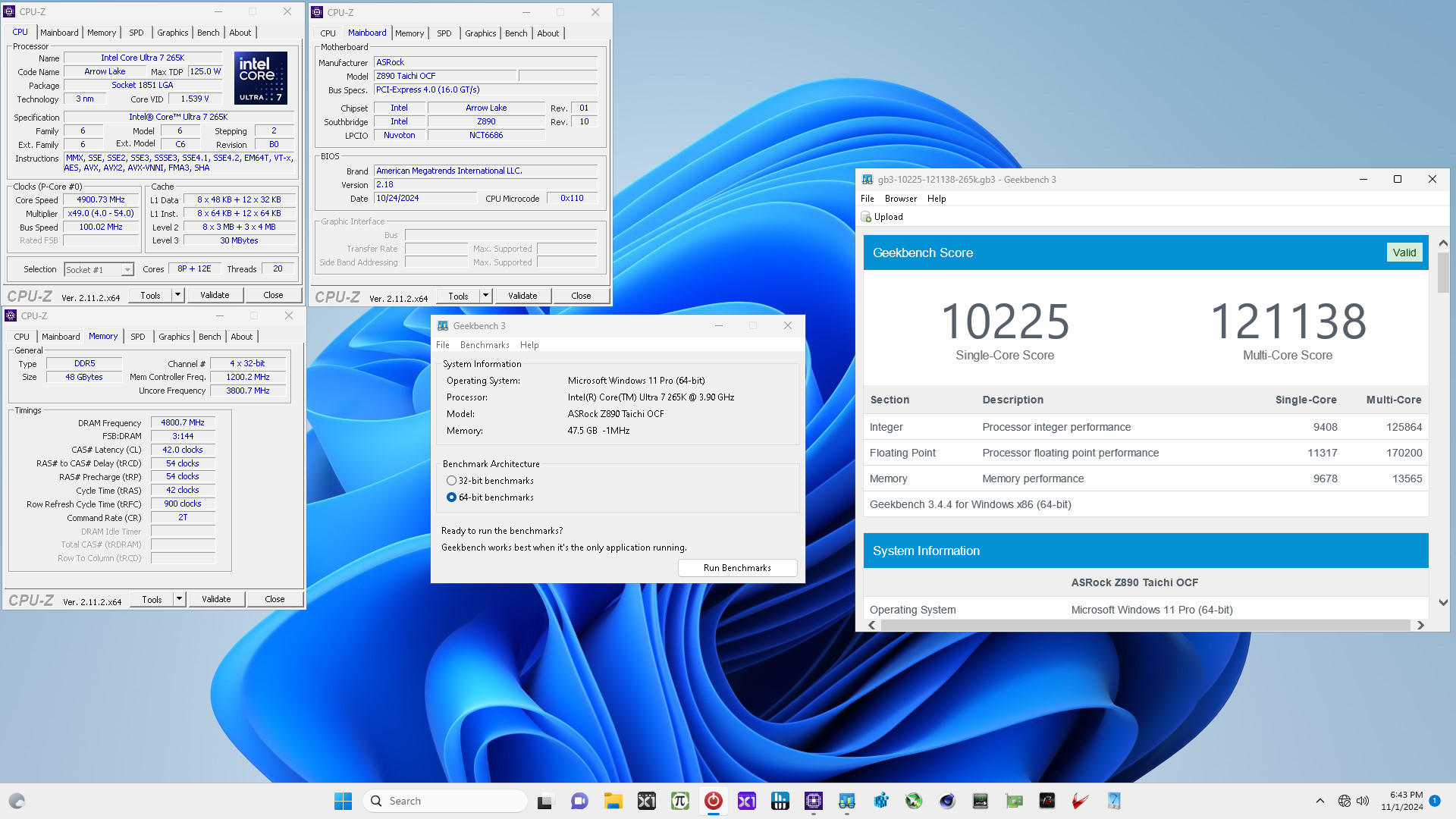Open the last blue page taskbar icon
1456x819 pixels.
(1114, 801)
